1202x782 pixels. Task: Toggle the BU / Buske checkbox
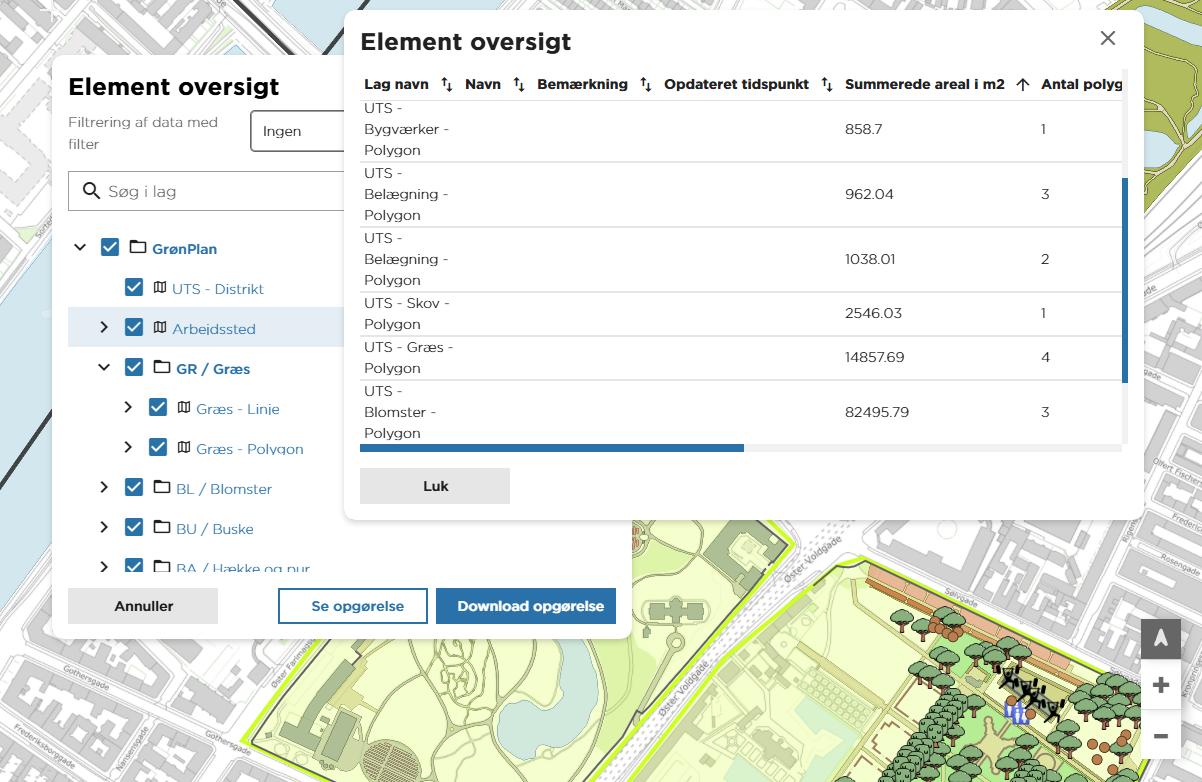pos(134,528)
